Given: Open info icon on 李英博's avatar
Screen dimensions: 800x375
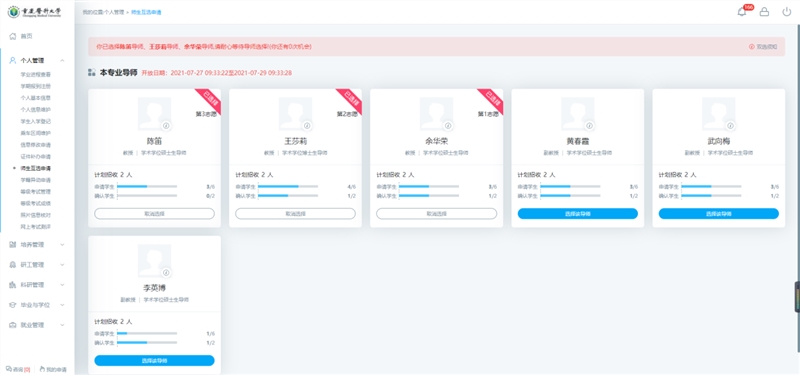Looking at the screenshot, I should point(166,272).
